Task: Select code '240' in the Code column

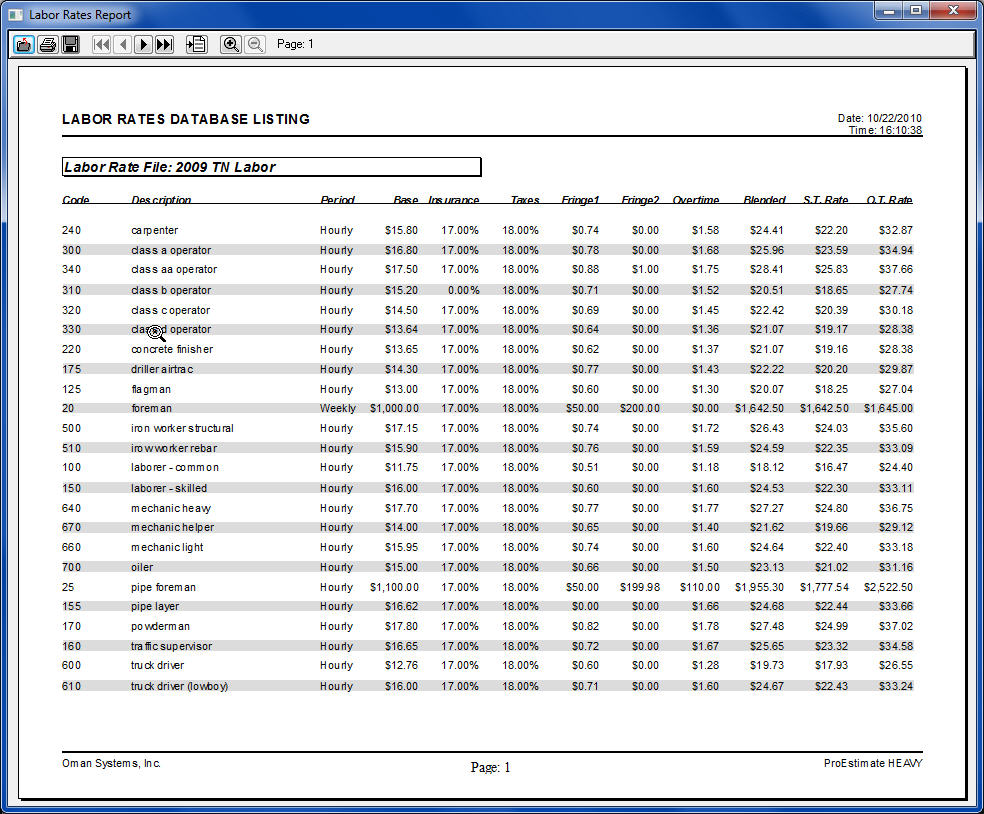Action: pyautogui.click(x=71, y=230)
